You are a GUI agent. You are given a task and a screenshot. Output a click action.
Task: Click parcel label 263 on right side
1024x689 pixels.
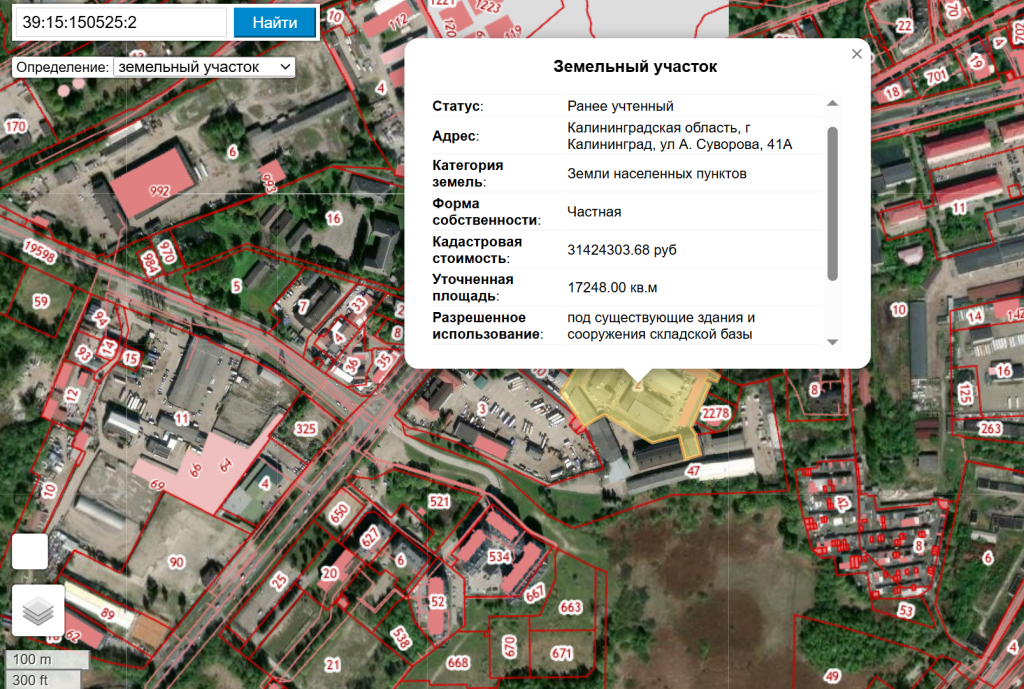coord(990,429)
